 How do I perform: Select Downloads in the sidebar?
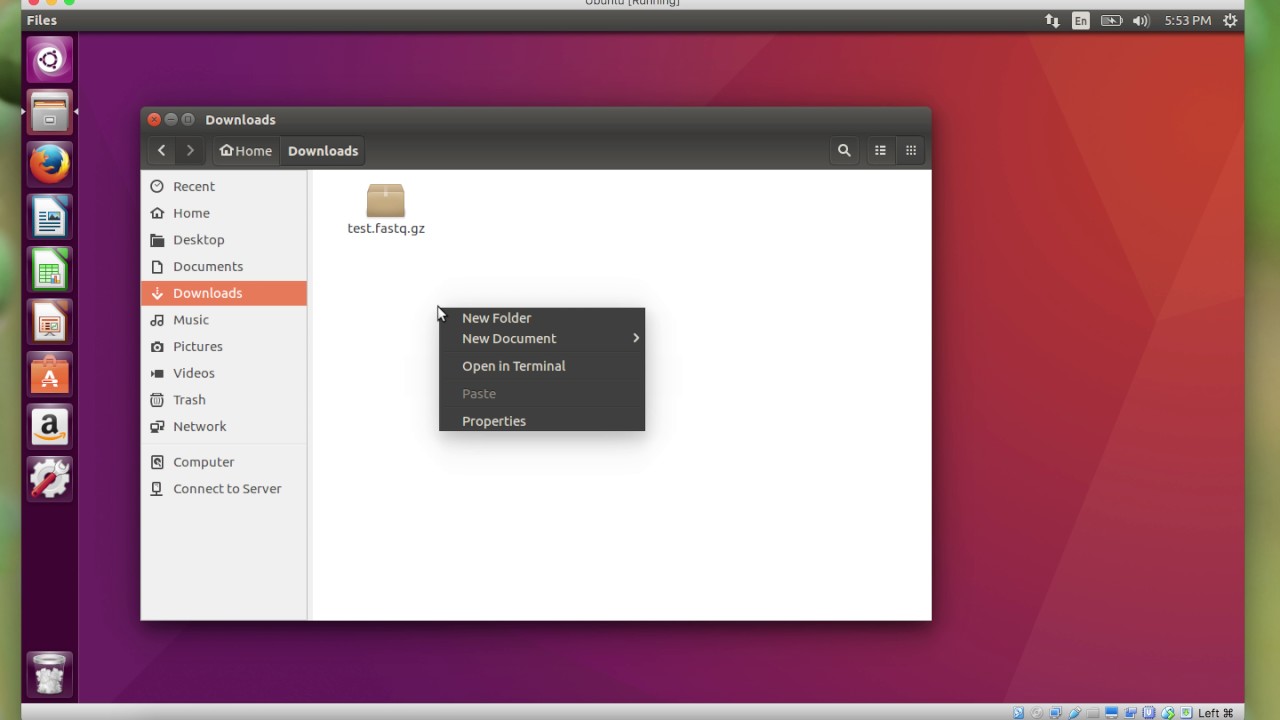[224, 293]
